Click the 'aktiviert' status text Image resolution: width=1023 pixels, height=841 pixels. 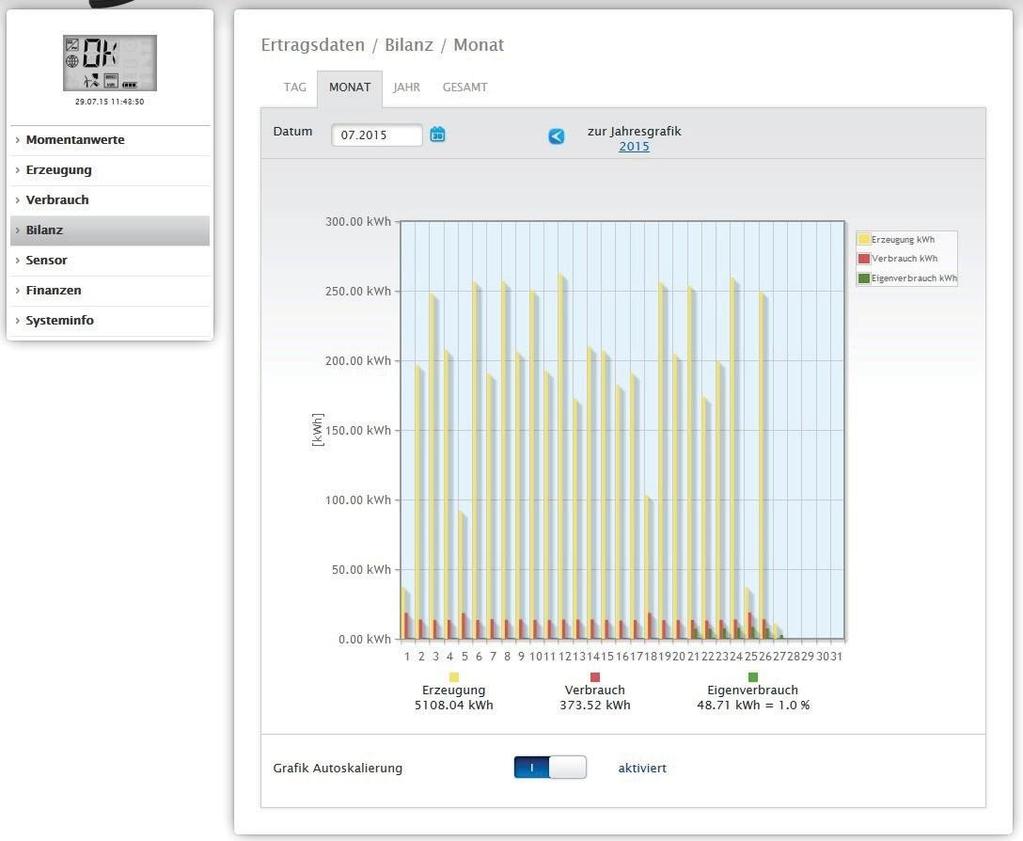643,768
